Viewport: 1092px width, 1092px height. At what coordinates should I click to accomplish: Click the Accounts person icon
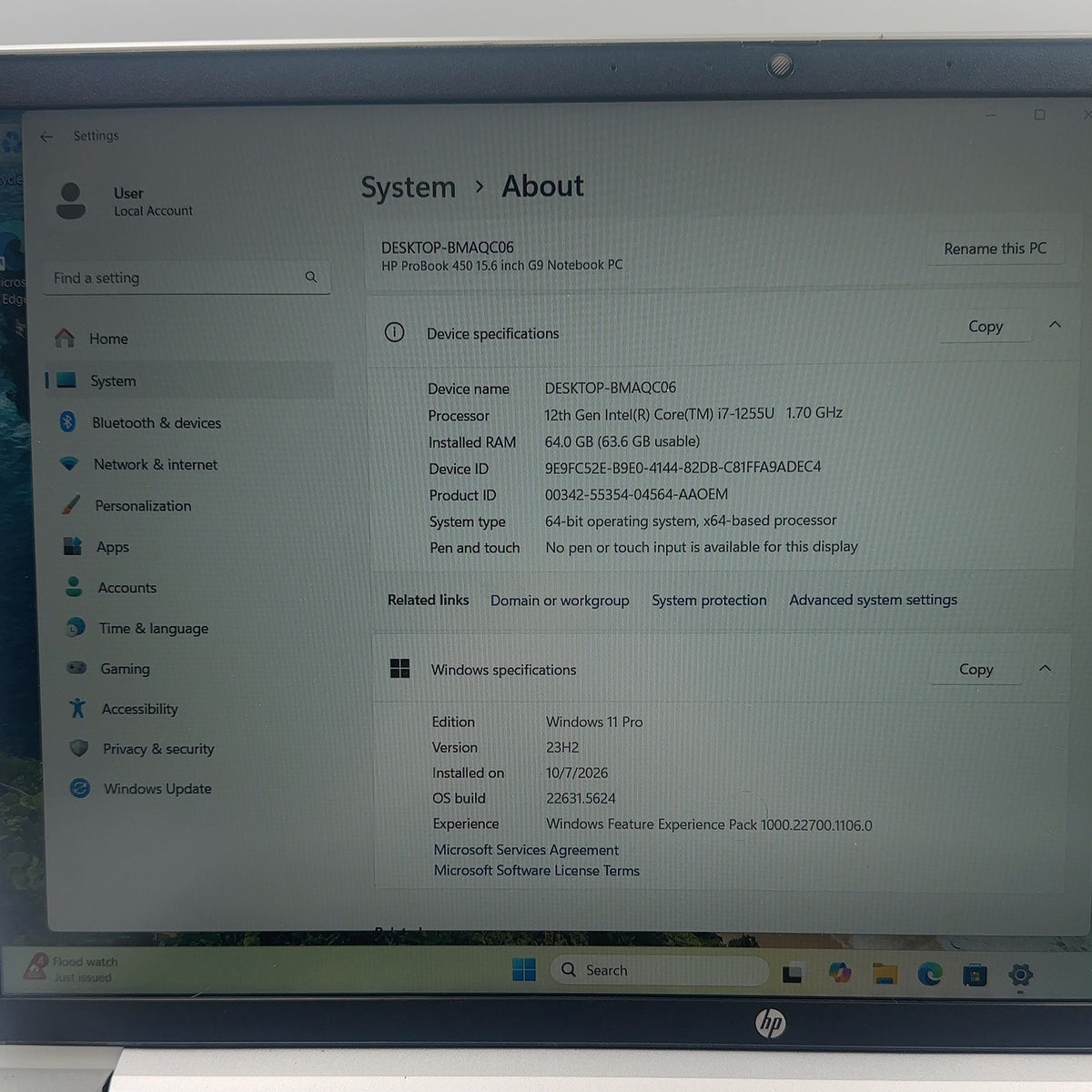[74, 587]
